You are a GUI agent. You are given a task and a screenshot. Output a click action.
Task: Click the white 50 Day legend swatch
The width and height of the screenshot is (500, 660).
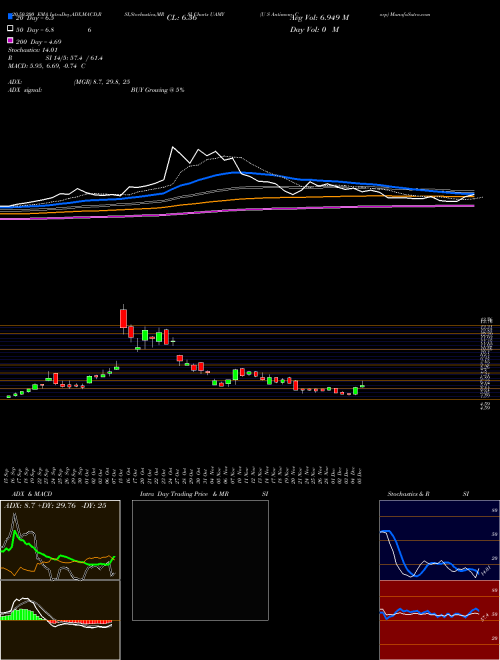11,29
